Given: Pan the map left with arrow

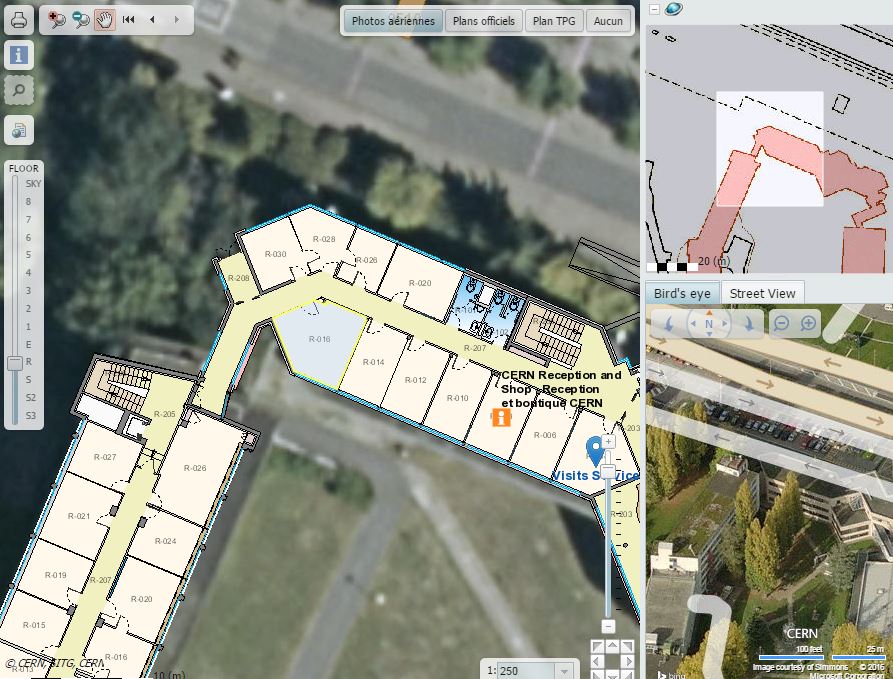Looking at the screenshot, I should [596, 661].
